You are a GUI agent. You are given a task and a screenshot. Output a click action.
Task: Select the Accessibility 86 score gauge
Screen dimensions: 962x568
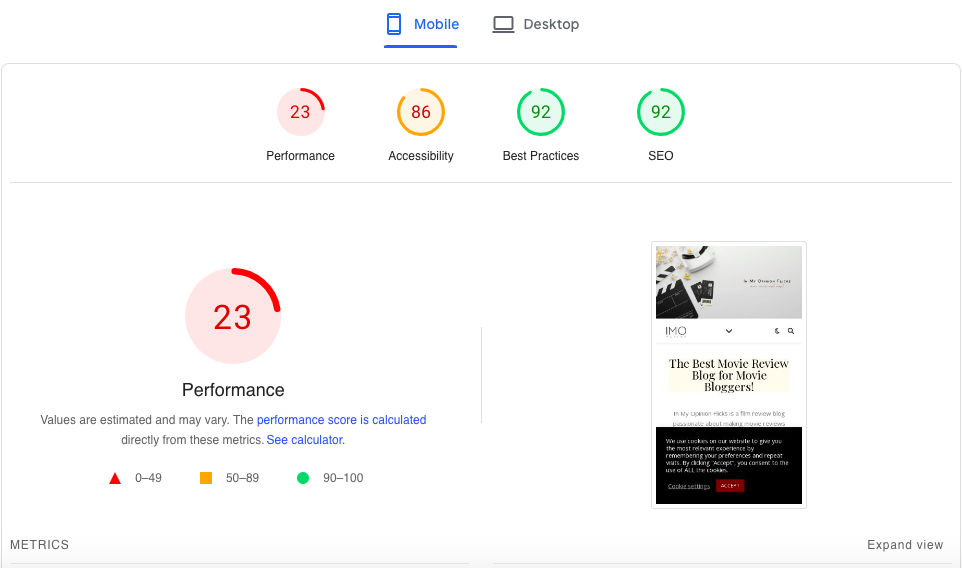click(x=420, y=112)
